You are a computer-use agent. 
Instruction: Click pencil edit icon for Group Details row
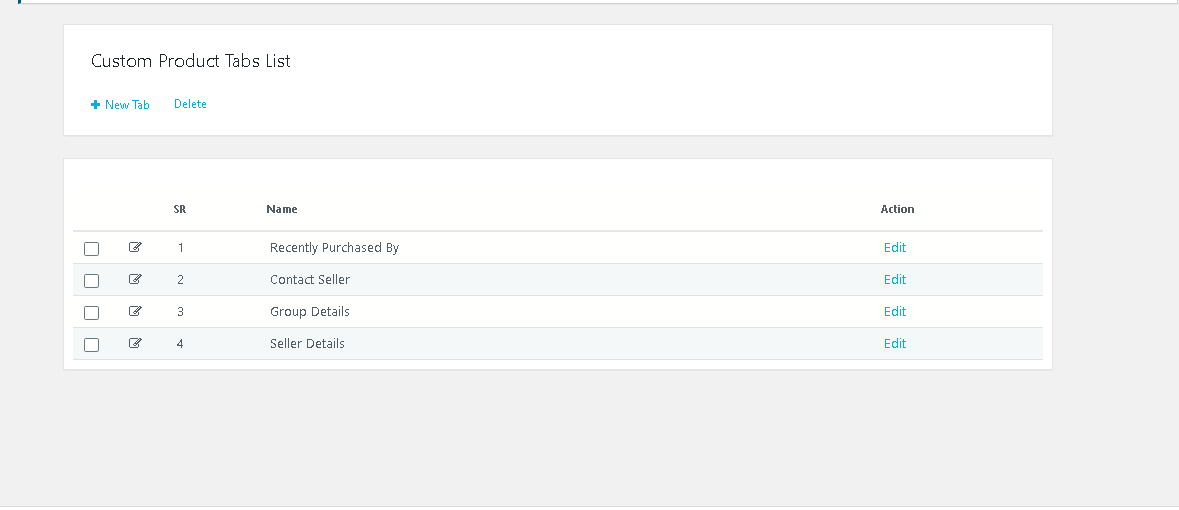[x=135, y=311]
